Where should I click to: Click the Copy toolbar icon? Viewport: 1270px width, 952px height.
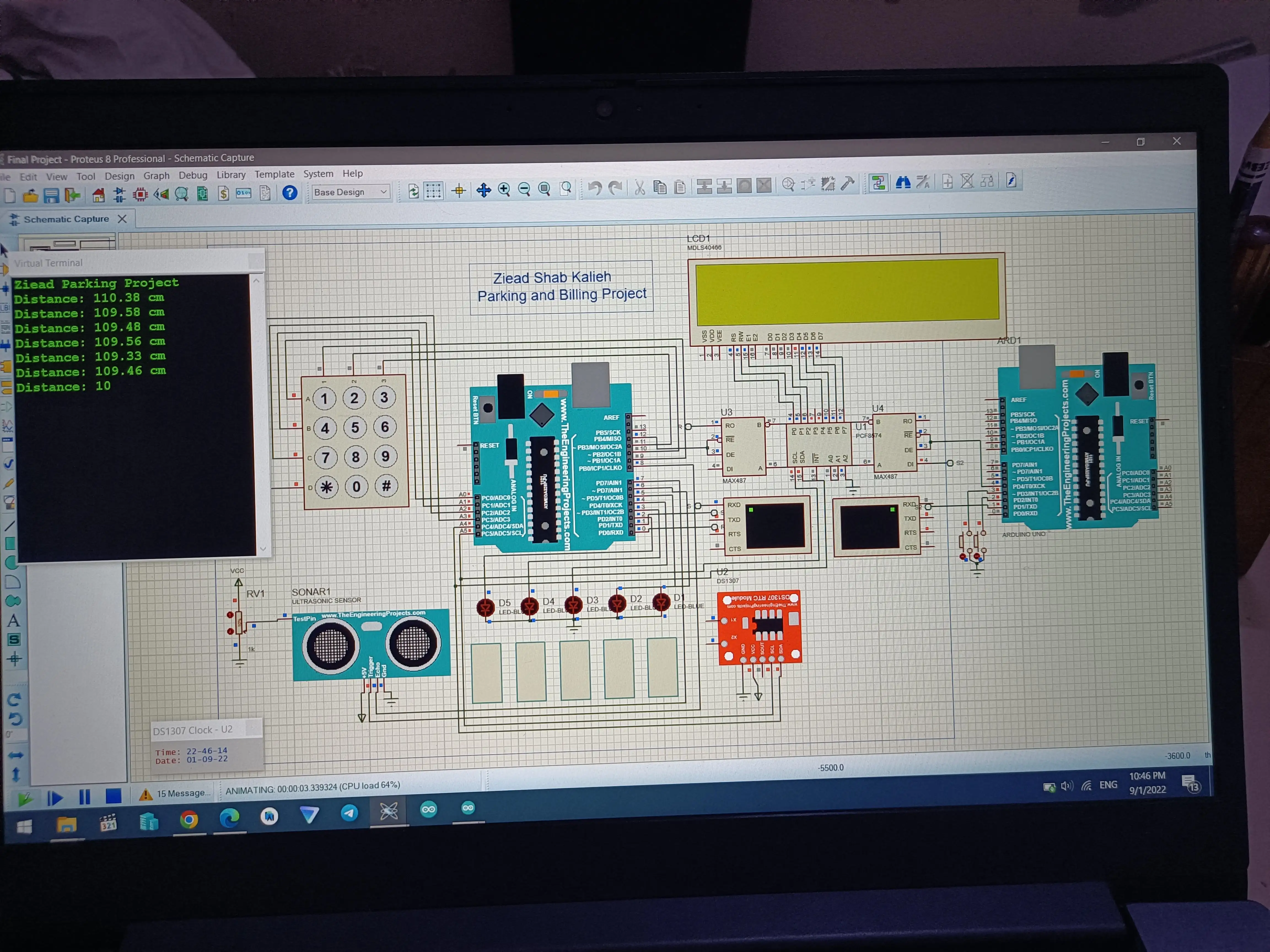point(660,187)
